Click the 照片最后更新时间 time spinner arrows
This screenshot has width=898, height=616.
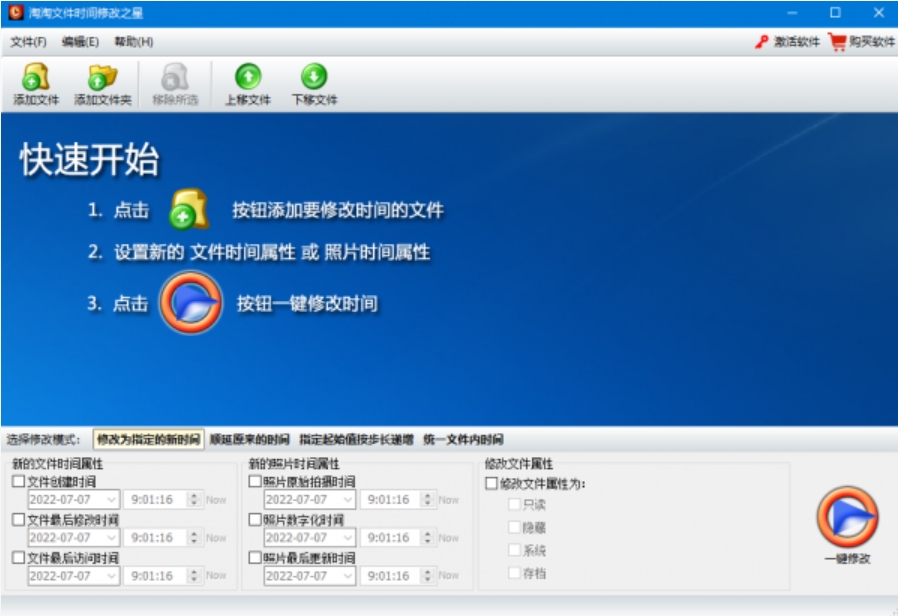427,575
